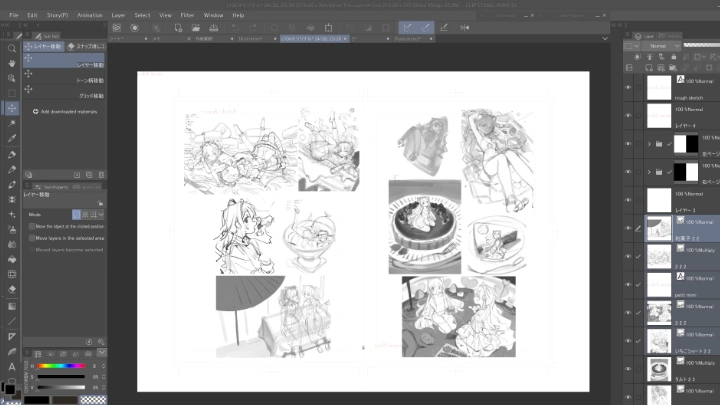Toggle snap to special ruler icon
This screenshot has height=405, width=720.
(425, 28)
